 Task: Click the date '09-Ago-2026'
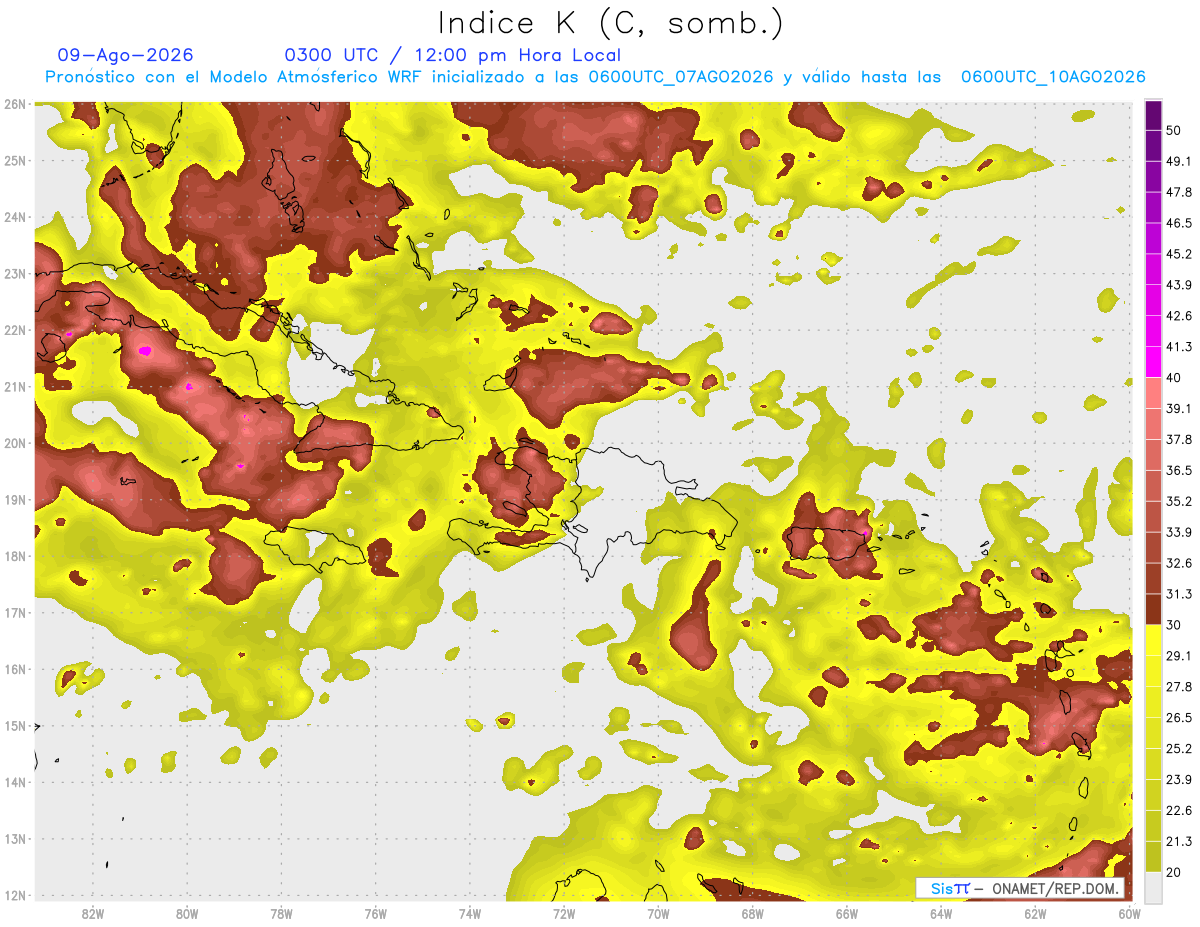[x=125, y=55]
